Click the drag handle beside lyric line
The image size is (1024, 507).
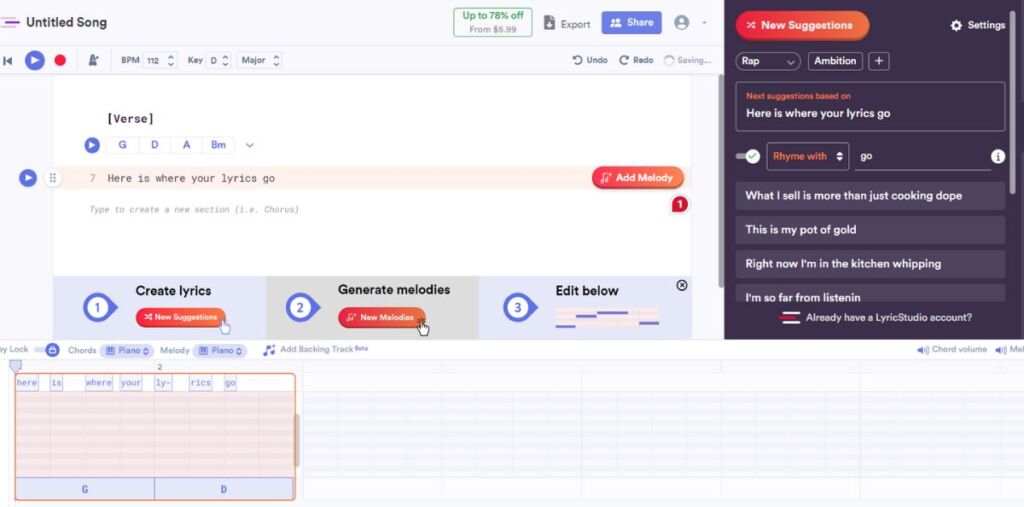[53, 178]
